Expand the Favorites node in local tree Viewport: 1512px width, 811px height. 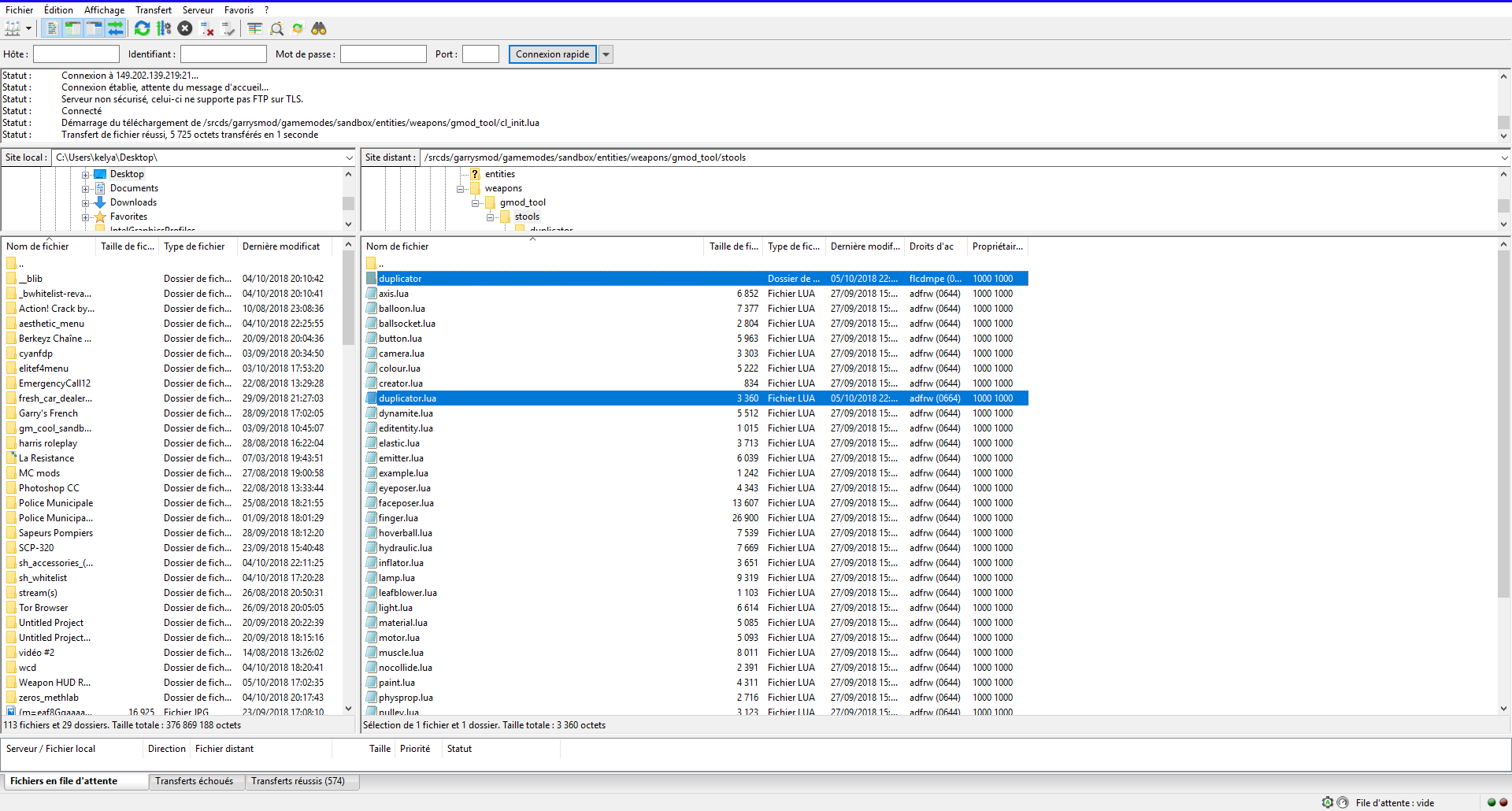point(85,217)
